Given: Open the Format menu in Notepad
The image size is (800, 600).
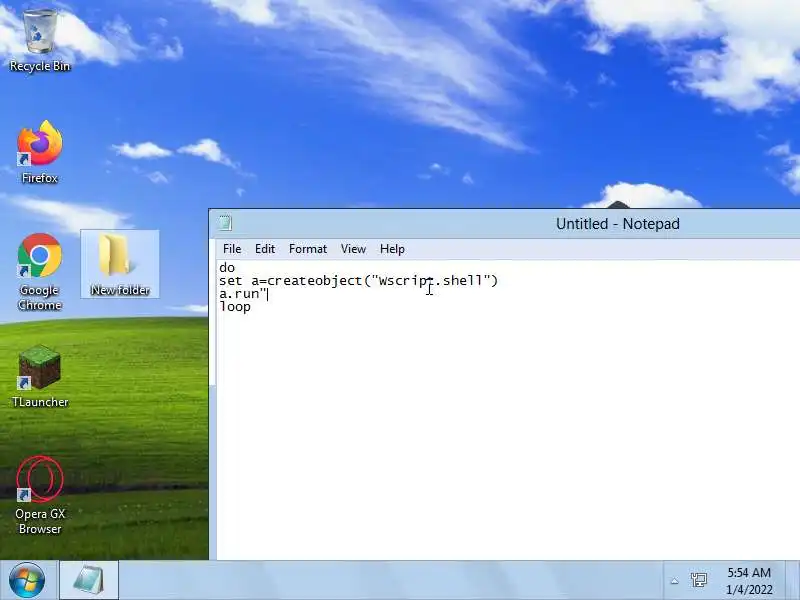Looking at the screenshot, I should click(x=308, y=249).
